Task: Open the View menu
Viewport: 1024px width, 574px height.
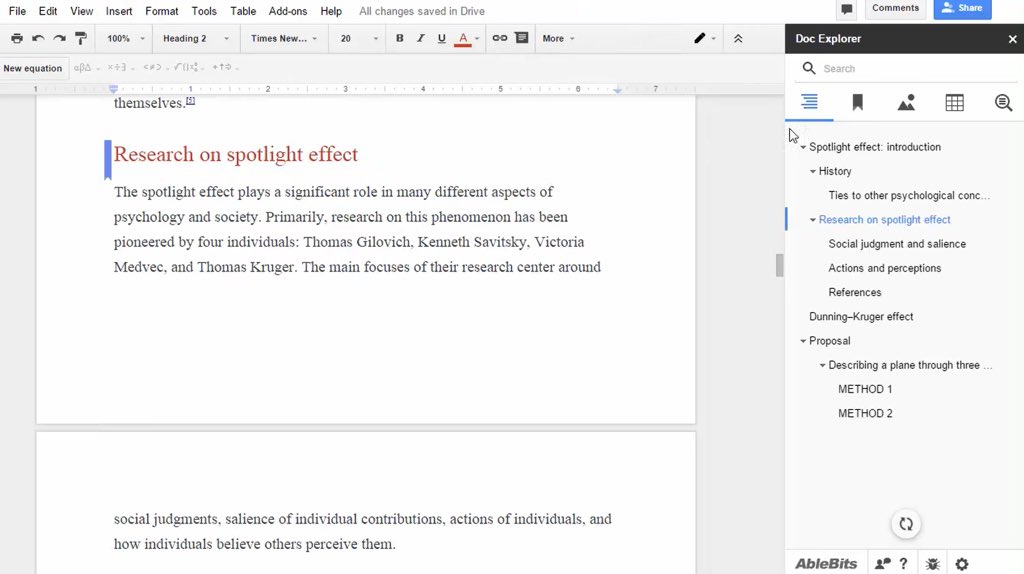Action: [x=82, y=11]
